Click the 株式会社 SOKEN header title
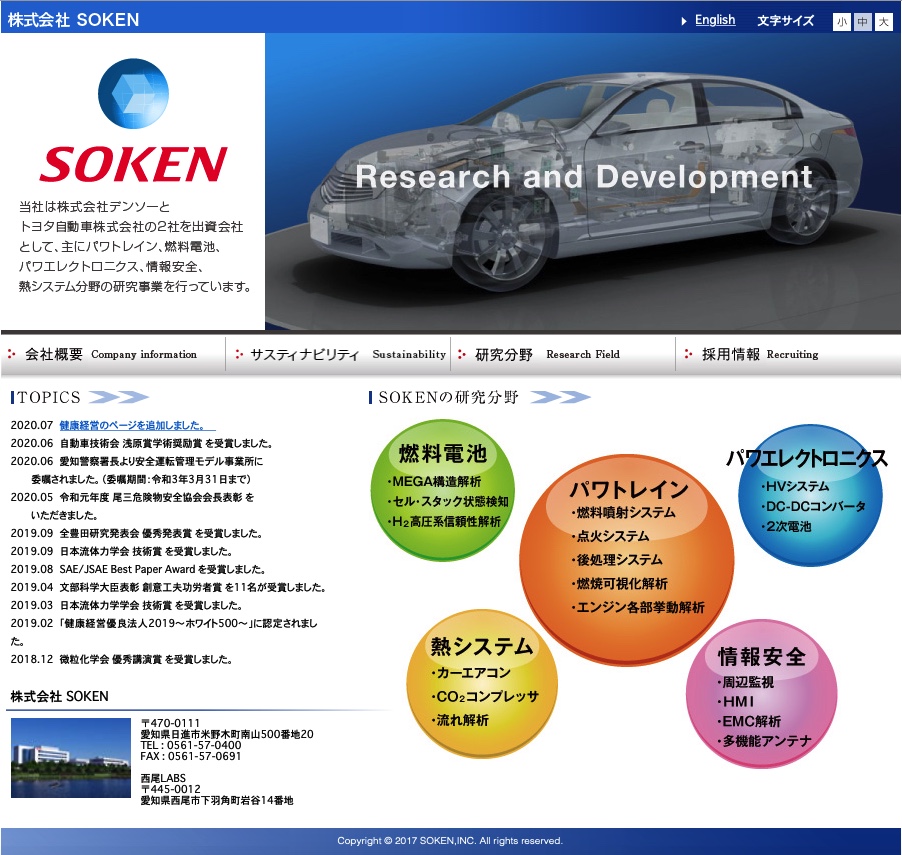The height and width of the screenshot is (855, 902). (74, 20)
